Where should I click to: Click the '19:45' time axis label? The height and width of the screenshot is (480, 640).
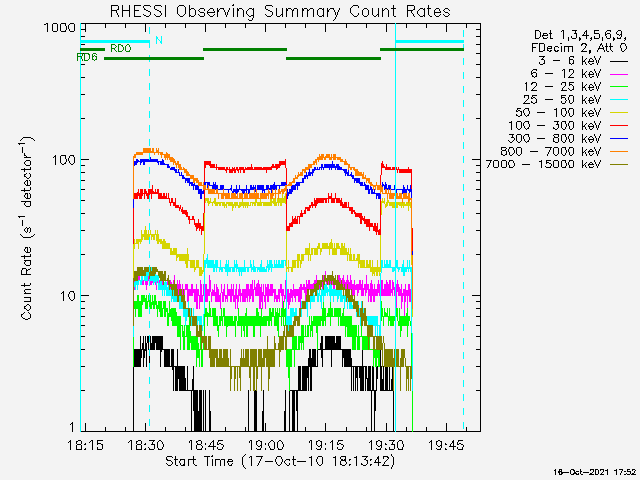(446, 445)
